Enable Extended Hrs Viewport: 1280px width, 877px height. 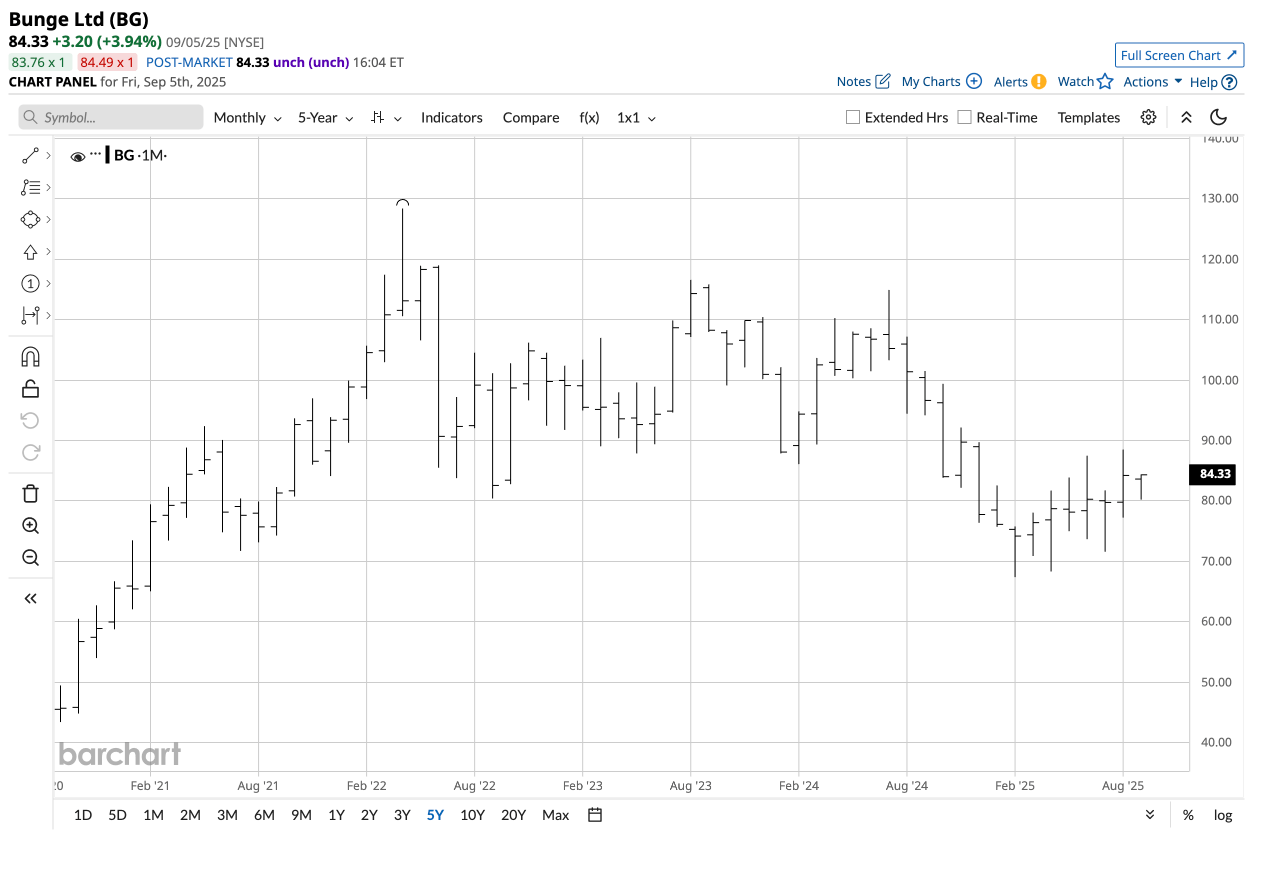click(x=853, y=117)
